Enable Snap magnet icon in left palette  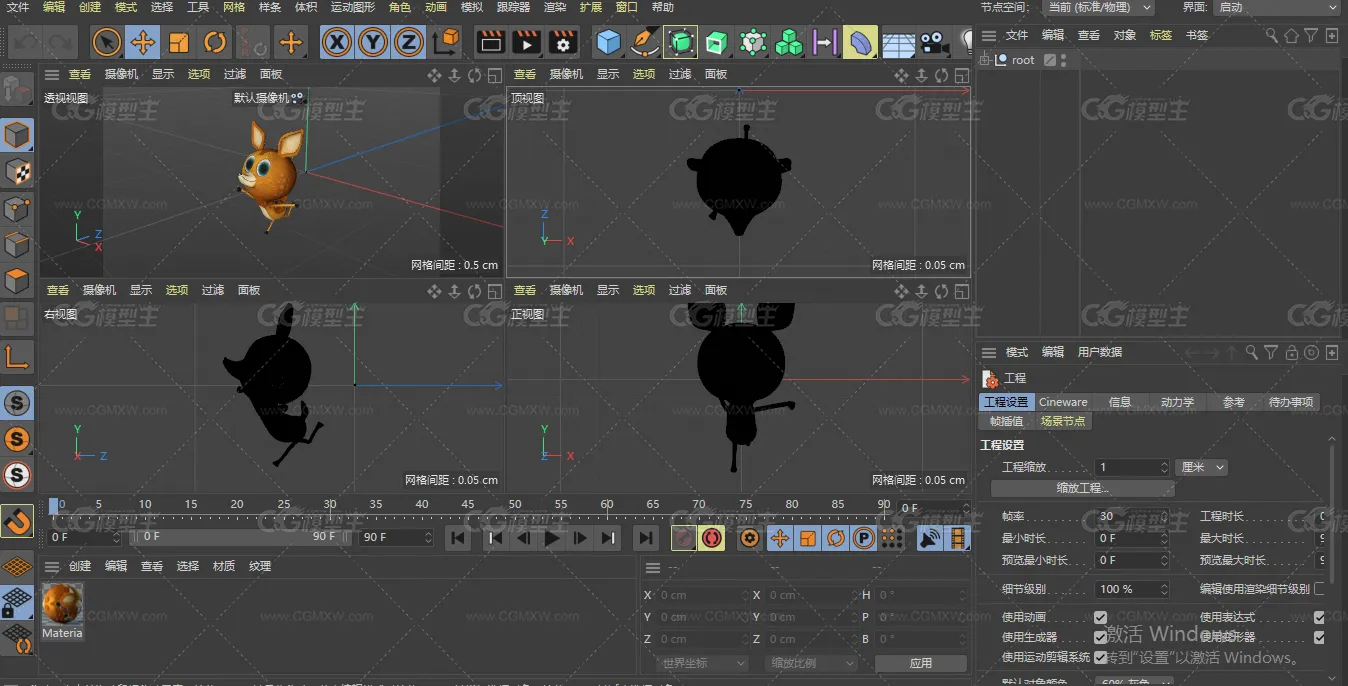pyautogui.click(x=17, y=521)
